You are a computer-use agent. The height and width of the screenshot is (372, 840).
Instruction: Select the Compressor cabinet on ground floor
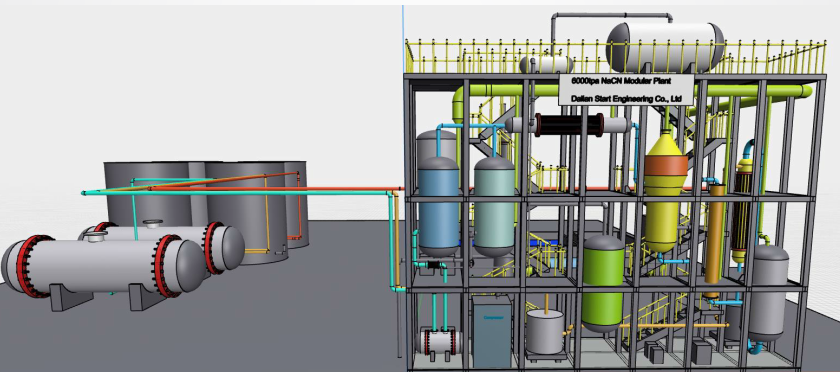click(492, 331)
